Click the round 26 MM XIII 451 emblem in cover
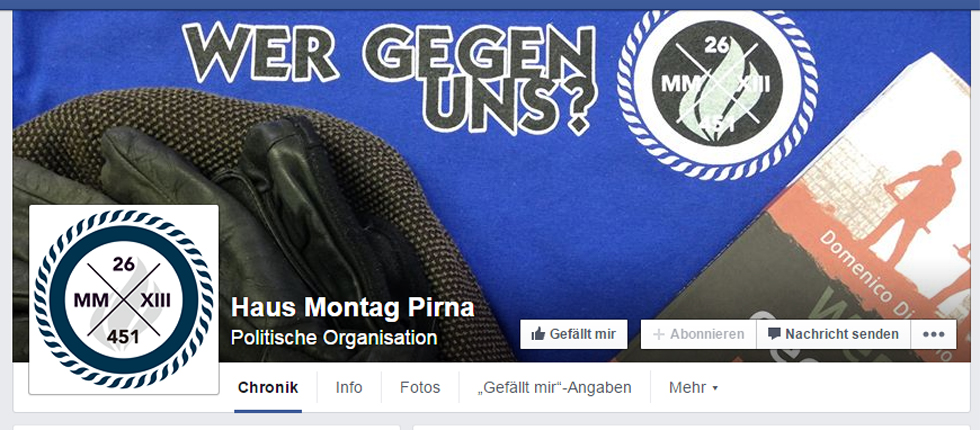980x430 pixels. (x=716, y=87)
